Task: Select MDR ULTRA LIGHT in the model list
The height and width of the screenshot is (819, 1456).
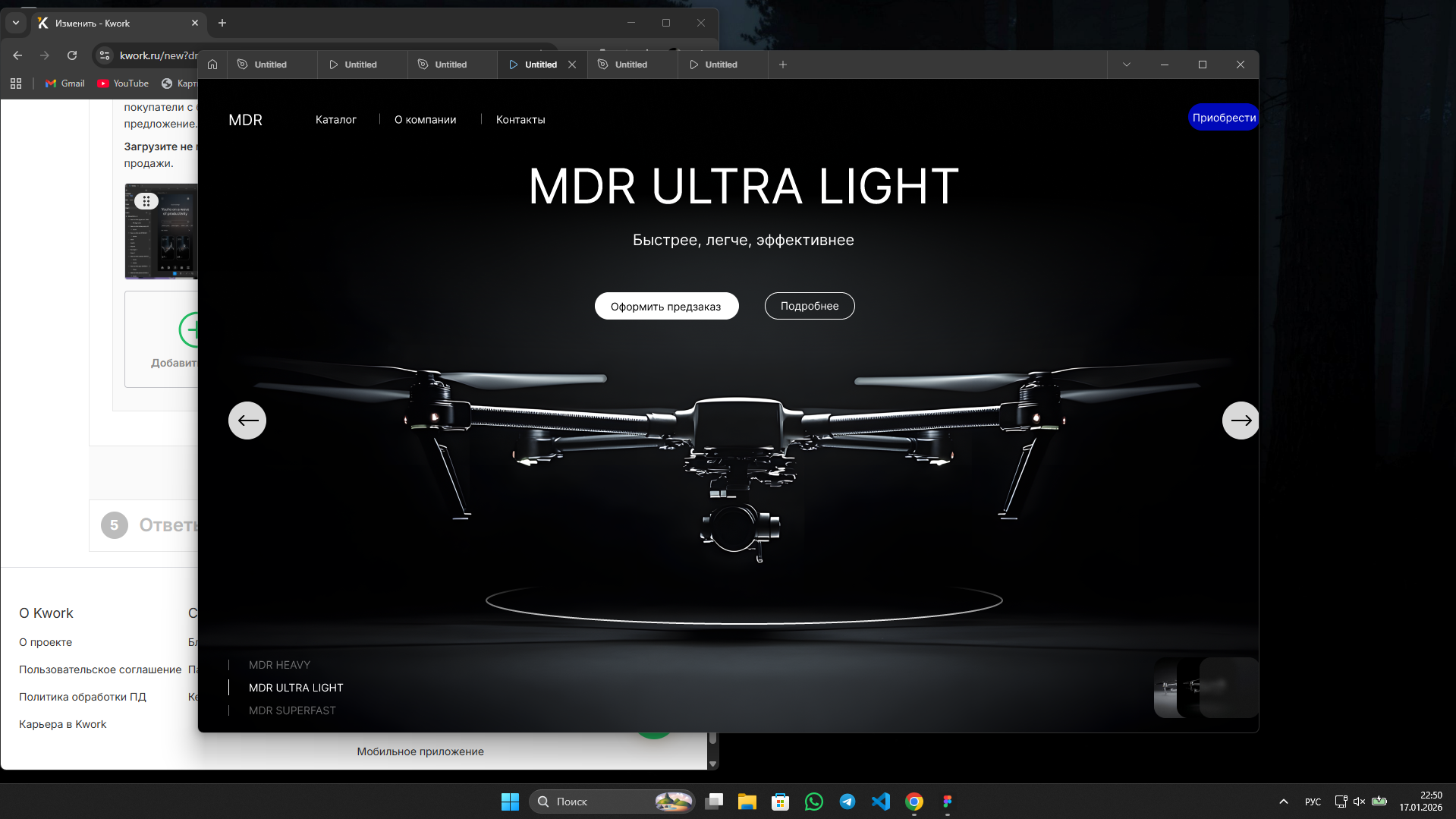Action: [296, 688]
